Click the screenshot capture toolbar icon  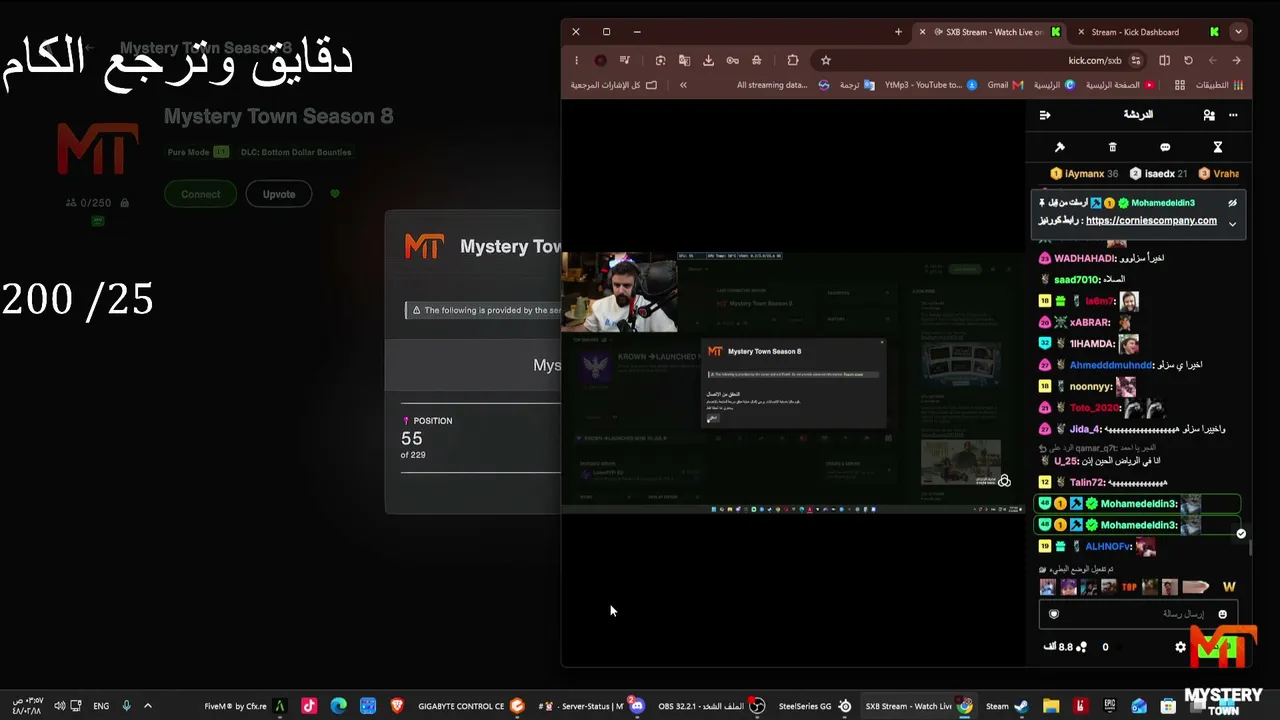[661, 60]
